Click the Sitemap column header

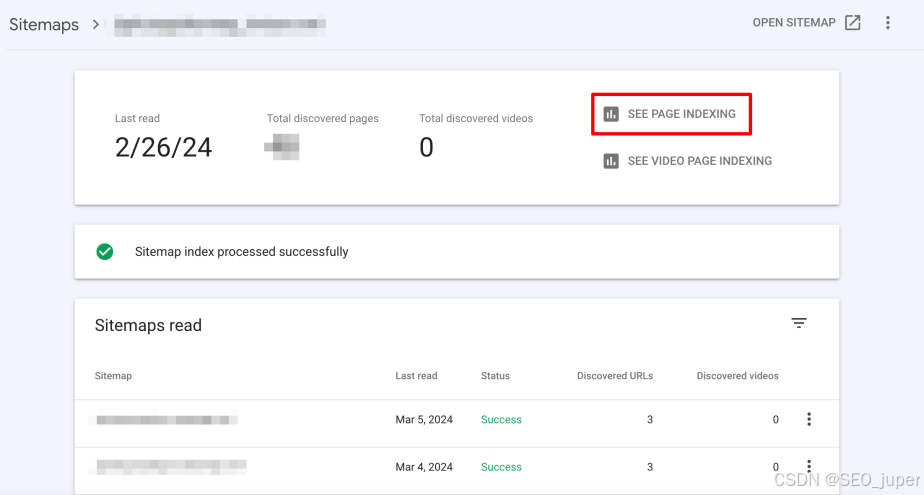(113, 376)
